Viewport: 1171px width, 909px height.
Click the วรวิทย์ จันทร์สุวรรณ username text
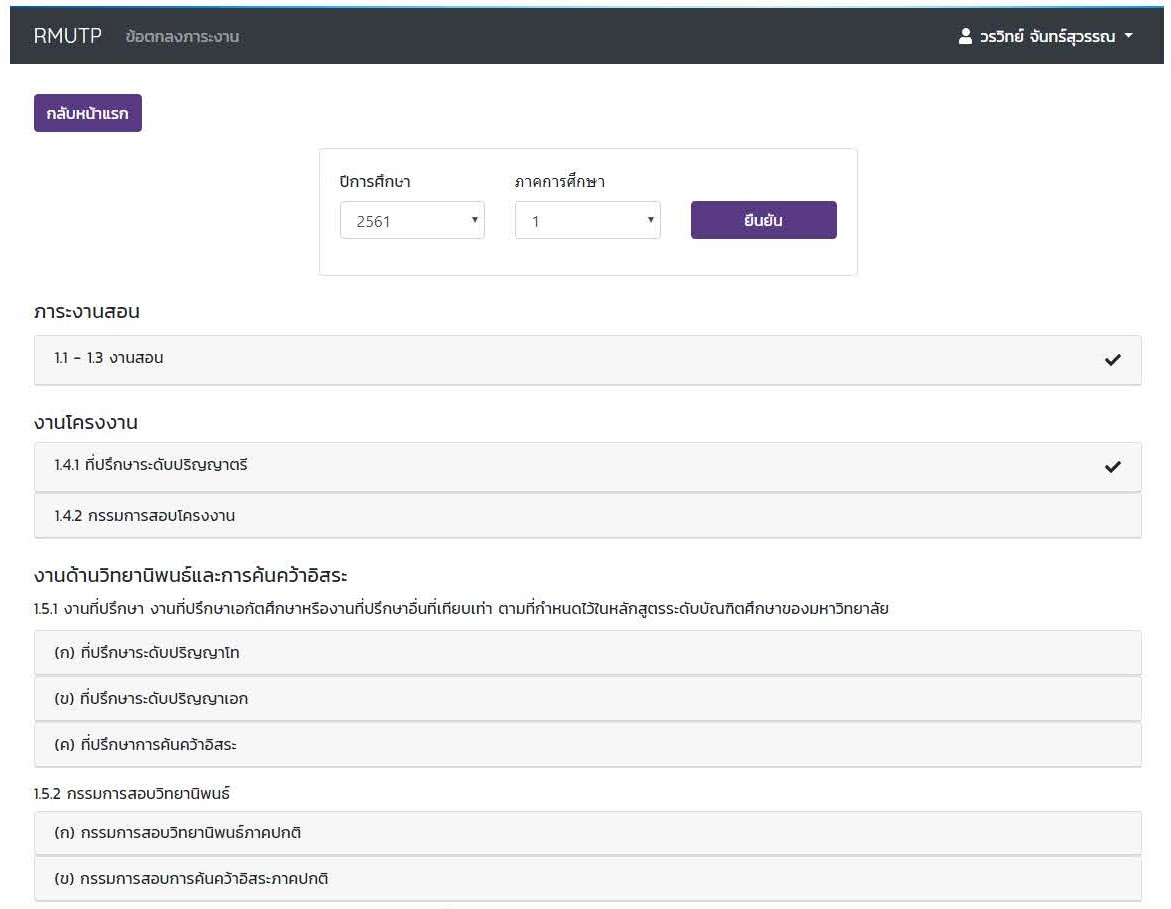1047,37
